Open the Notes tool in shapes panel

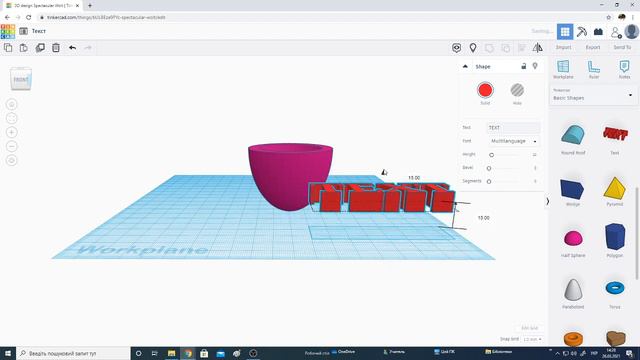624,69
